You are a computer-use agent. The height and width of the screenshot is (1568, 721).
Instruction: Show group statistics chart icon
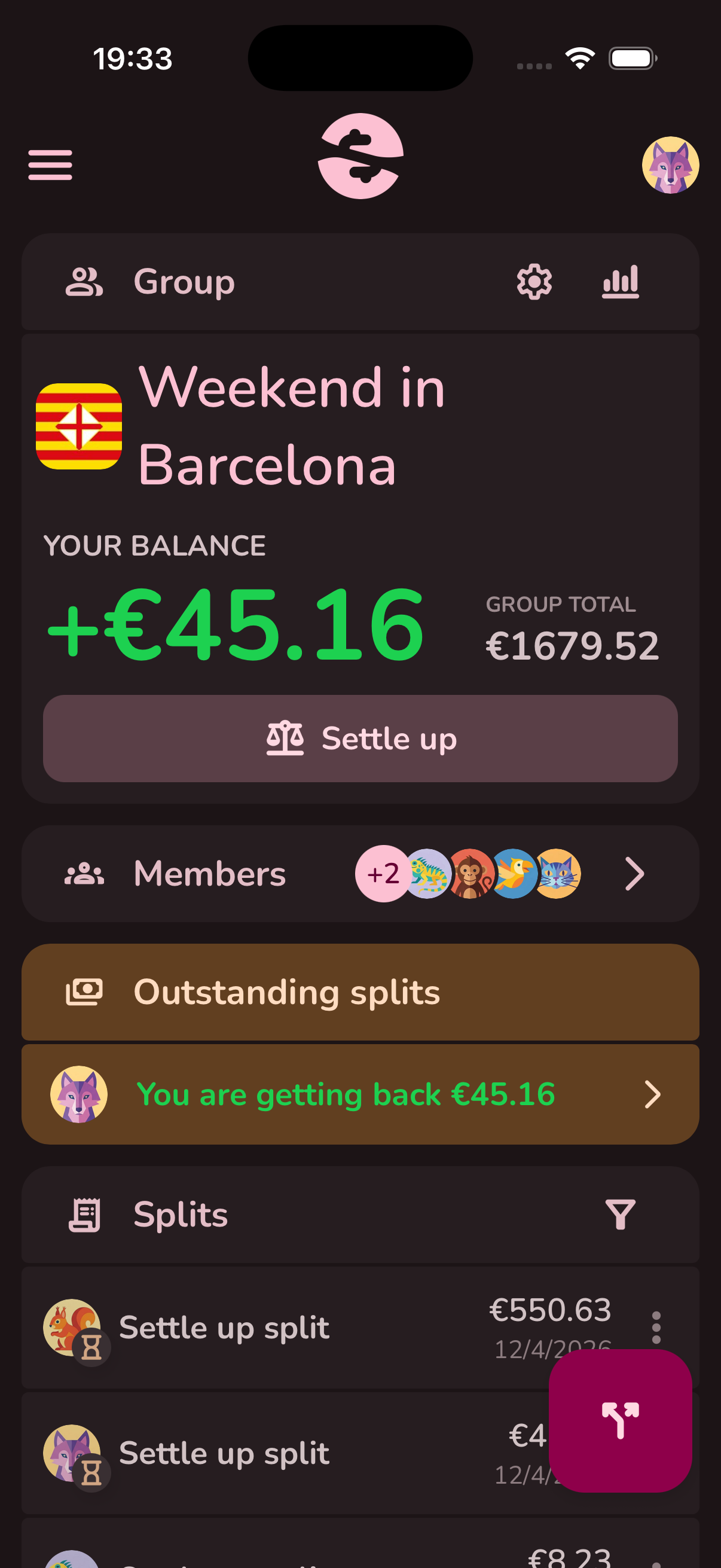click(620, 282)
